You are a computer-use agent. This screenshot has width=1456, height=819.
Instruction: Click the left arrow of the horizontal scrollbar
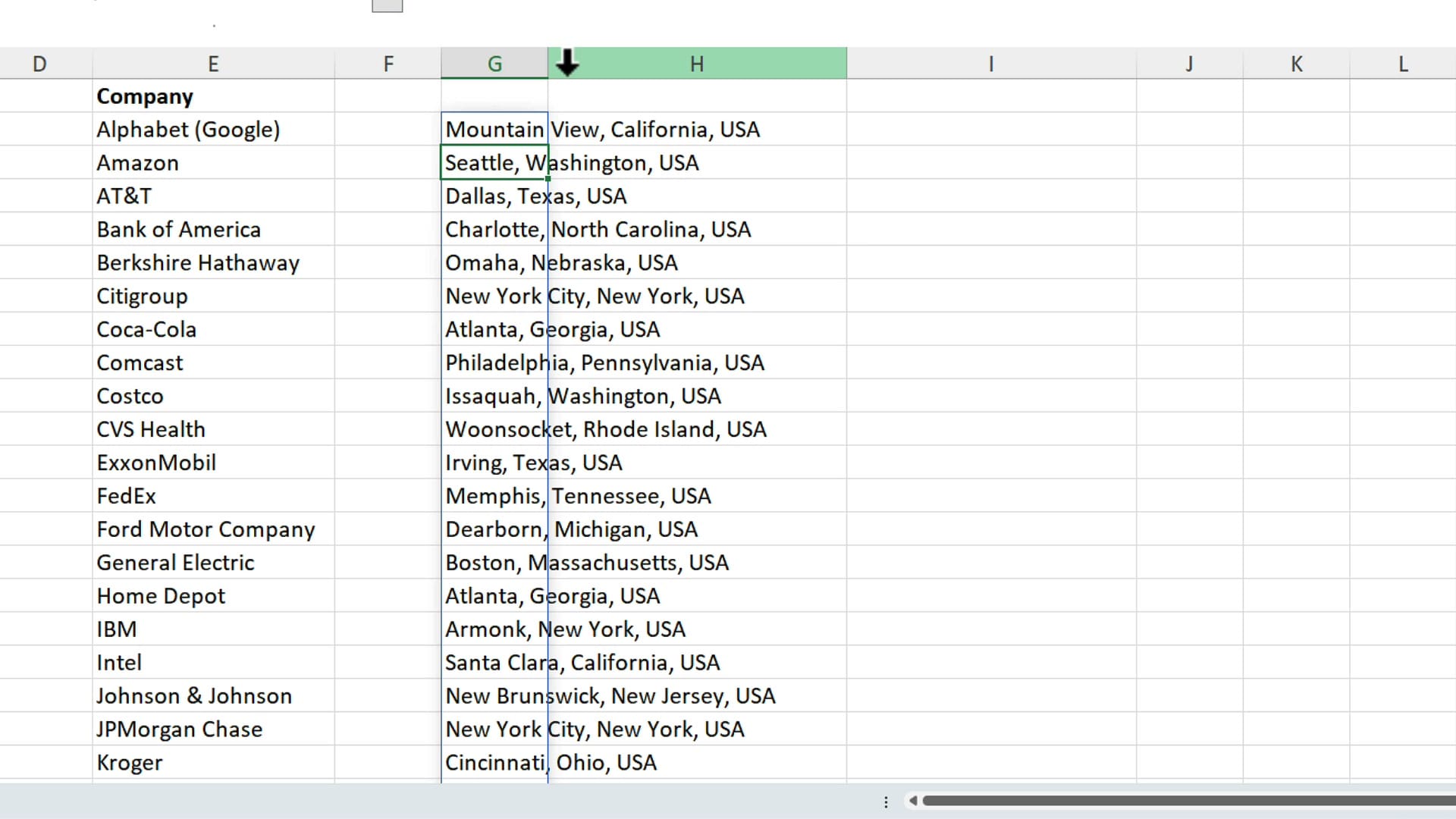click(x=912, y=801)
